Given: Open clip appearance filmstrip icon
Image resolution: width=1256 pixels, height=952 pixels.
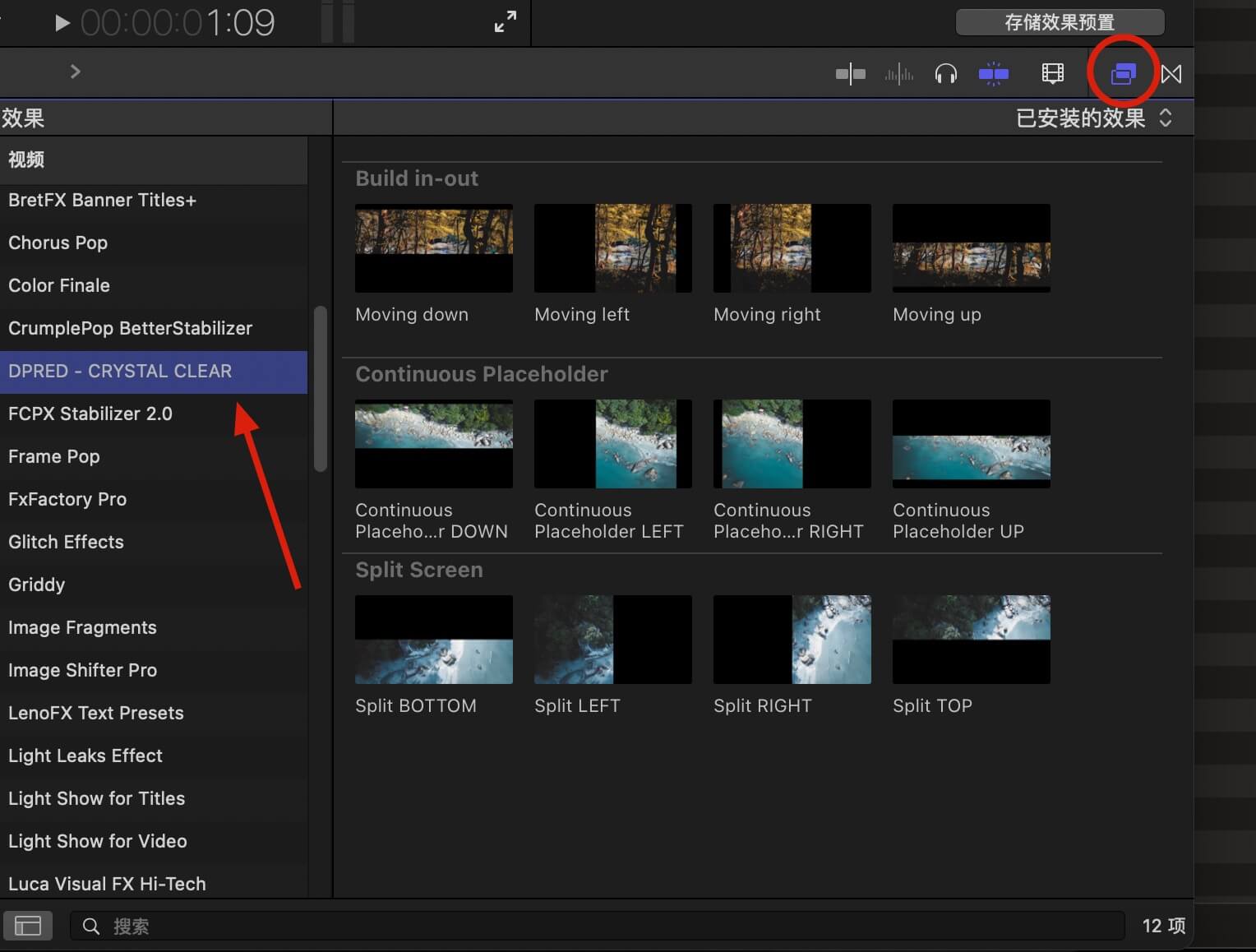Looking at the screenshot, I should [x=1052, y=74].
